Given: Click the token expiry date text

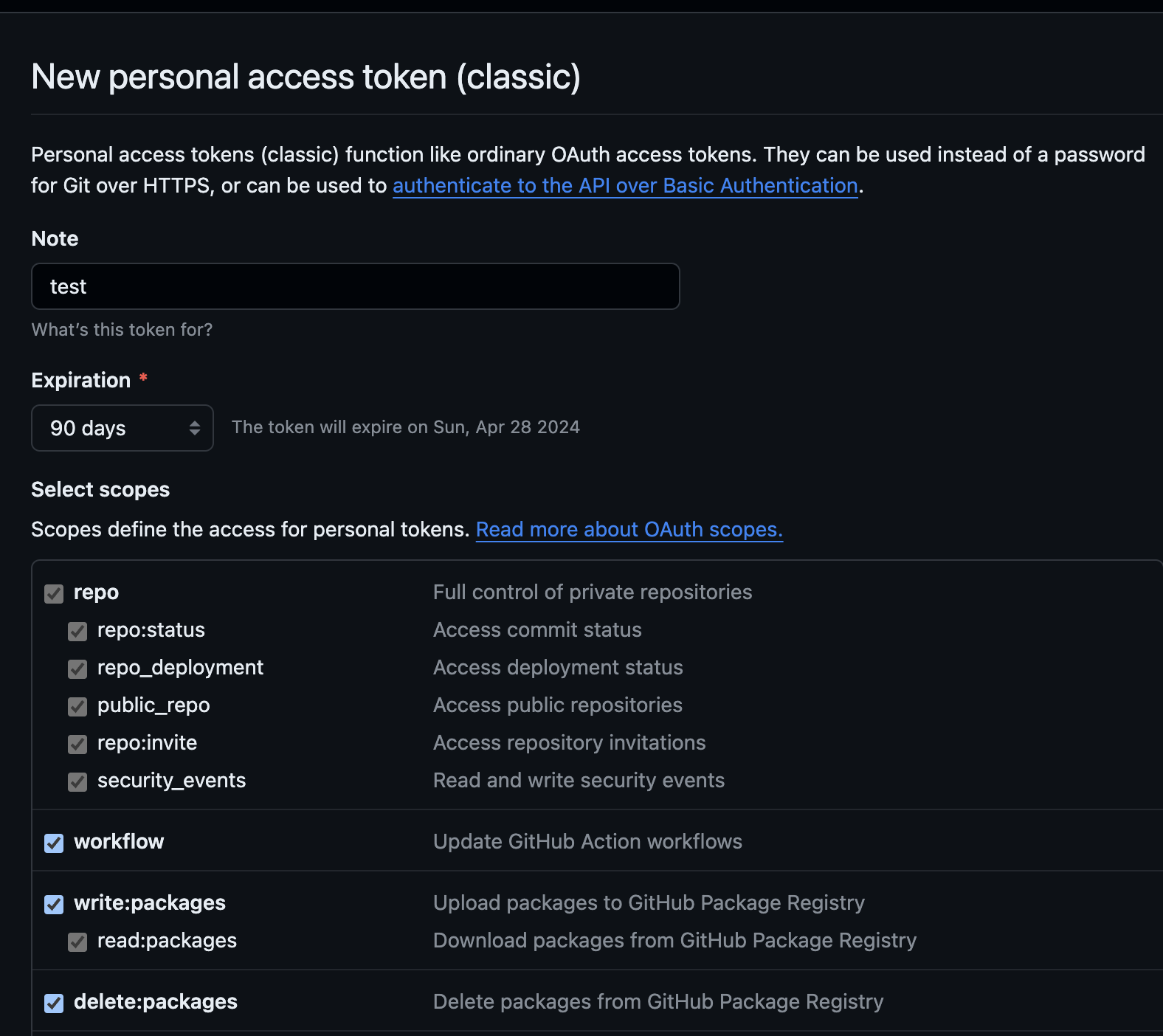Looking at the screenshot, I should point(406,427).
